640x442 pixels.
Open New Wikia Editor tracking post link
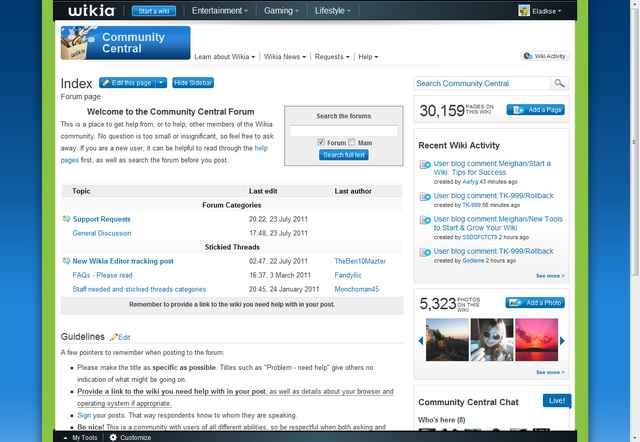(x=123, y=261)
